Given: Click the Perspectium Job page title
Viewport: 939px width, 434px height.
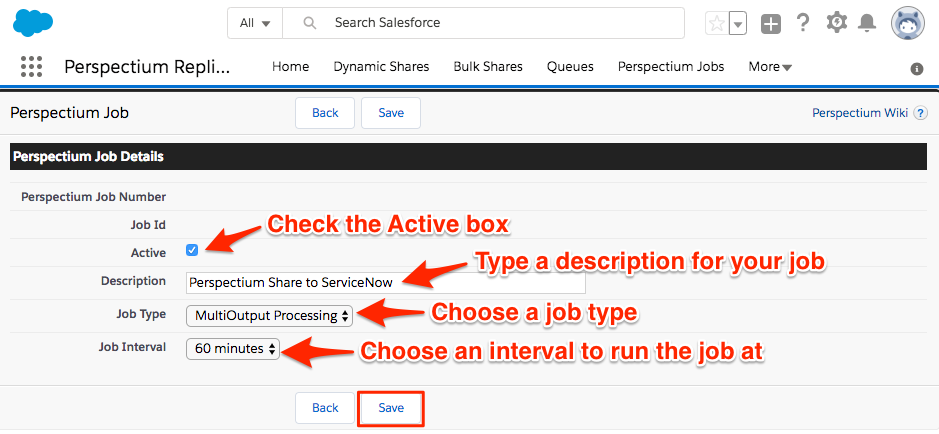Looking at the screenshot, I should click(x=69, y=113).
